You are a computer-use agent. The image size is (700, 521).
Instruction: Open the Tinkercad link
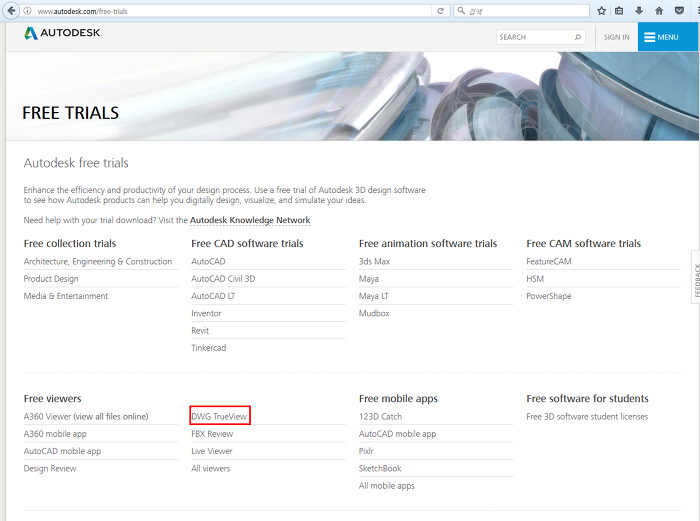[208, 348]
